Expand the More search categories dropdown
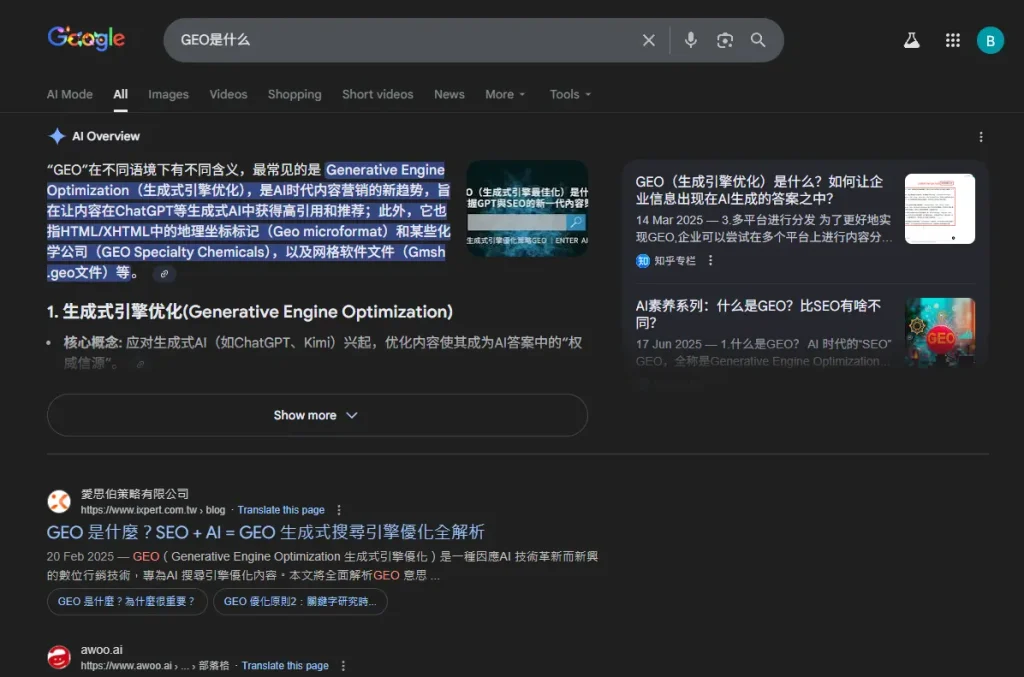Image resolution: width=1024 pixels, height=677 pixels. pyautogui.click(x=505, y=94)
